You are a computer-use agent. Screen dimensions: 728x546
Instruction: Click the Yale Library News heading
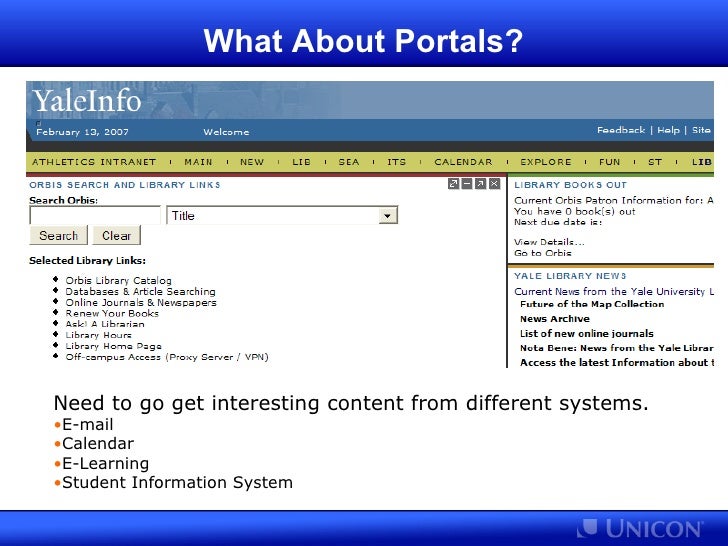(570, 276)
